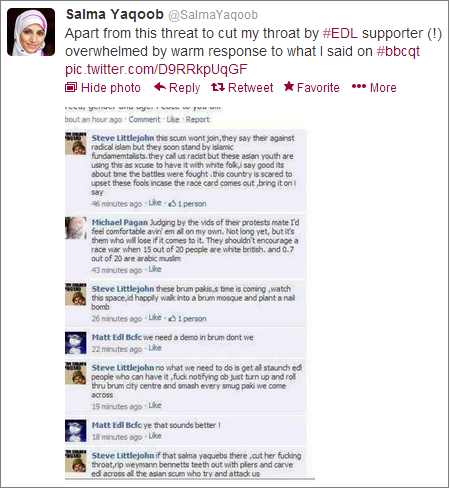Viewport: 450px width, 489px height.
Task: Click the Favorite star icon
Action: pyautogui.click(x=289, y=87)
